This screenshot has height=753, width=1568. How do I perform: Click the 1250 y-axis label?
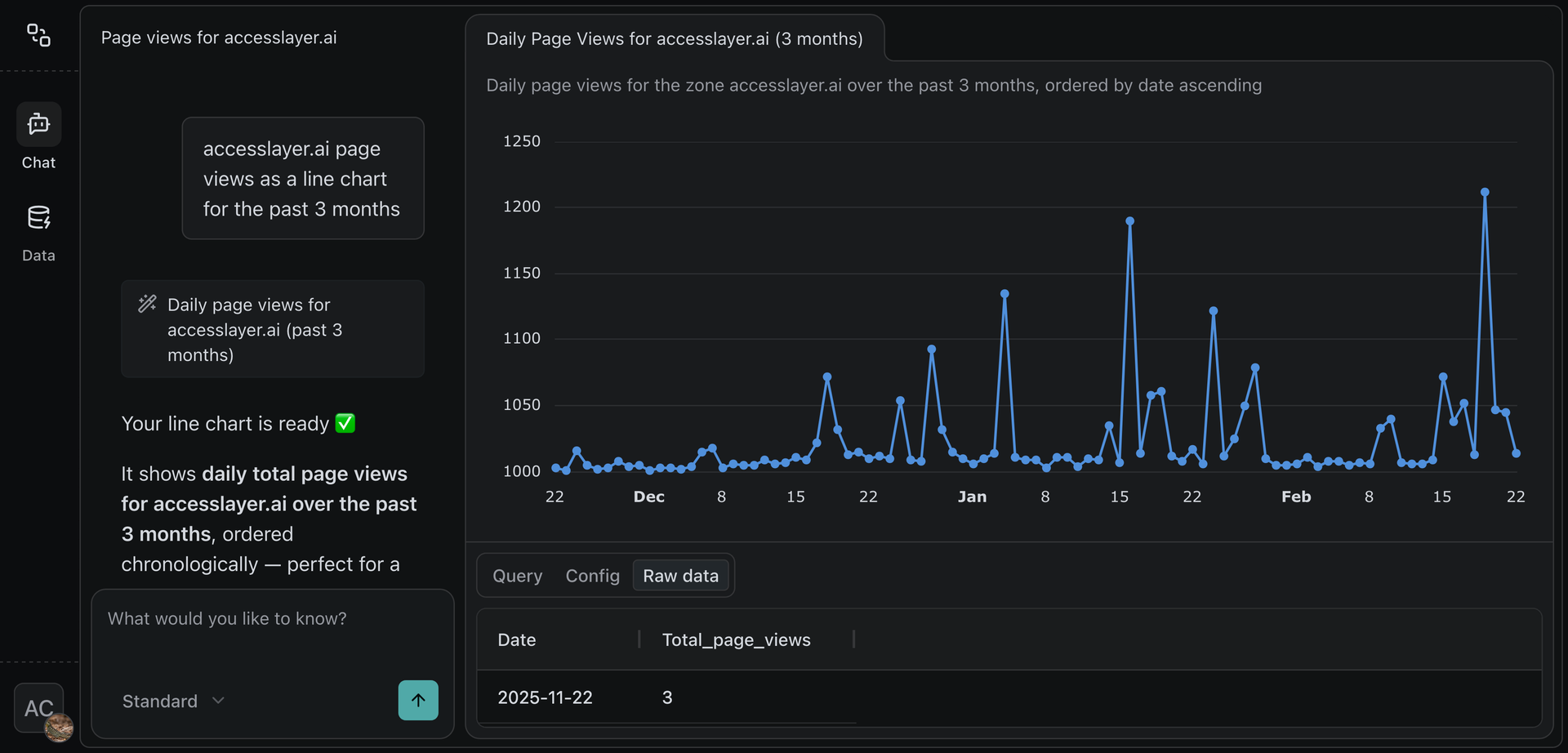point(522,141)
